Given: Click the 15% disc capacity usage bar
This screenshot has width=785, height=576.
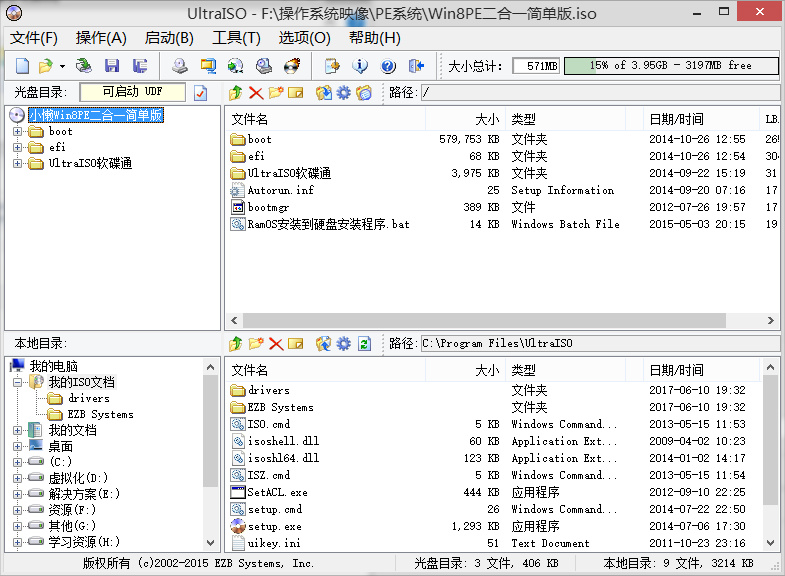Looking at the screenshot, I should [670, 66].
